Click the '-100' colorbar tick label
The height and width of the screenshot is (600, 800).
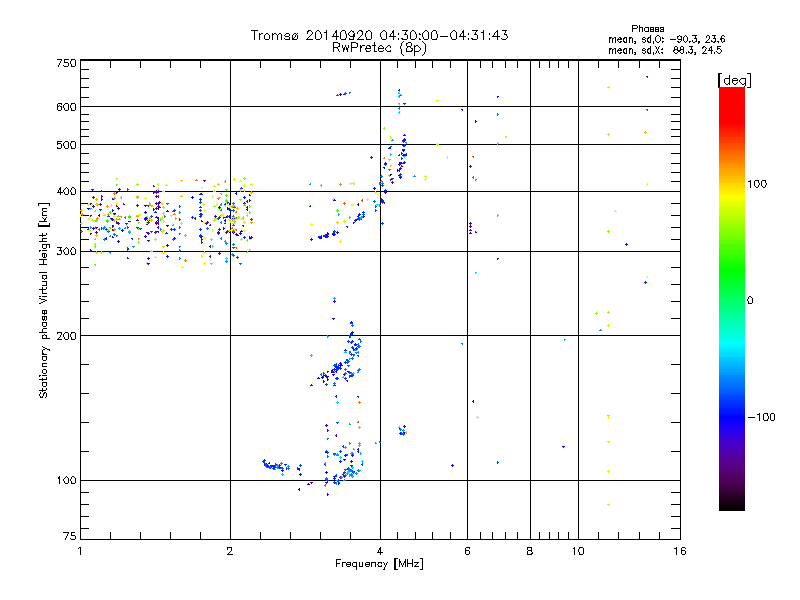coord(761,417)
